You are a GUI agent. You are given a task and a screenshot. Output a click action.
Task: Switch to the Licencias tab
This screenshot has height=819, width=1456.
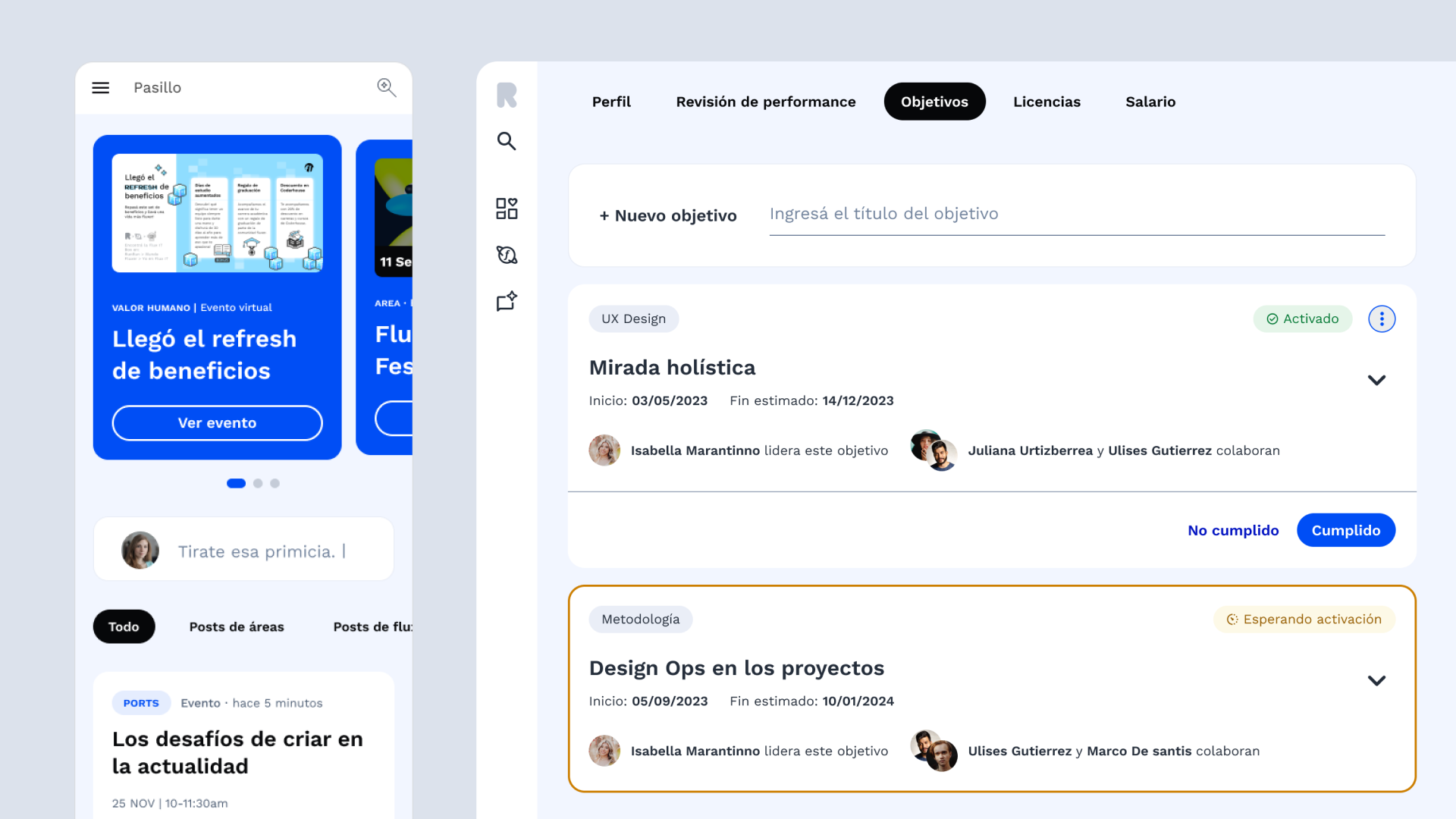(x=1046, y=102)
